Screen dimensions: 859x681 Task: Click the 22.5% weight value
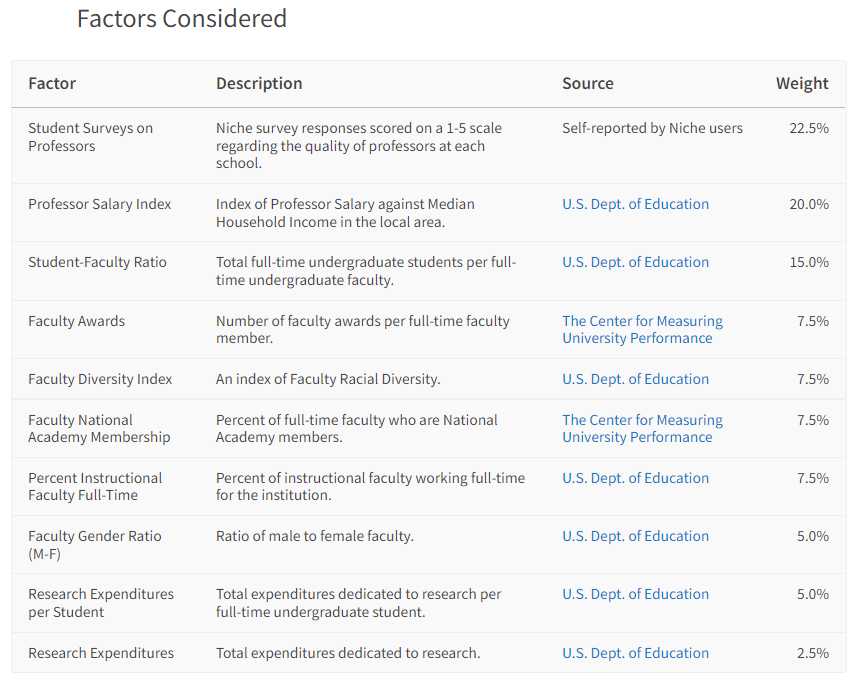point(809,128)
